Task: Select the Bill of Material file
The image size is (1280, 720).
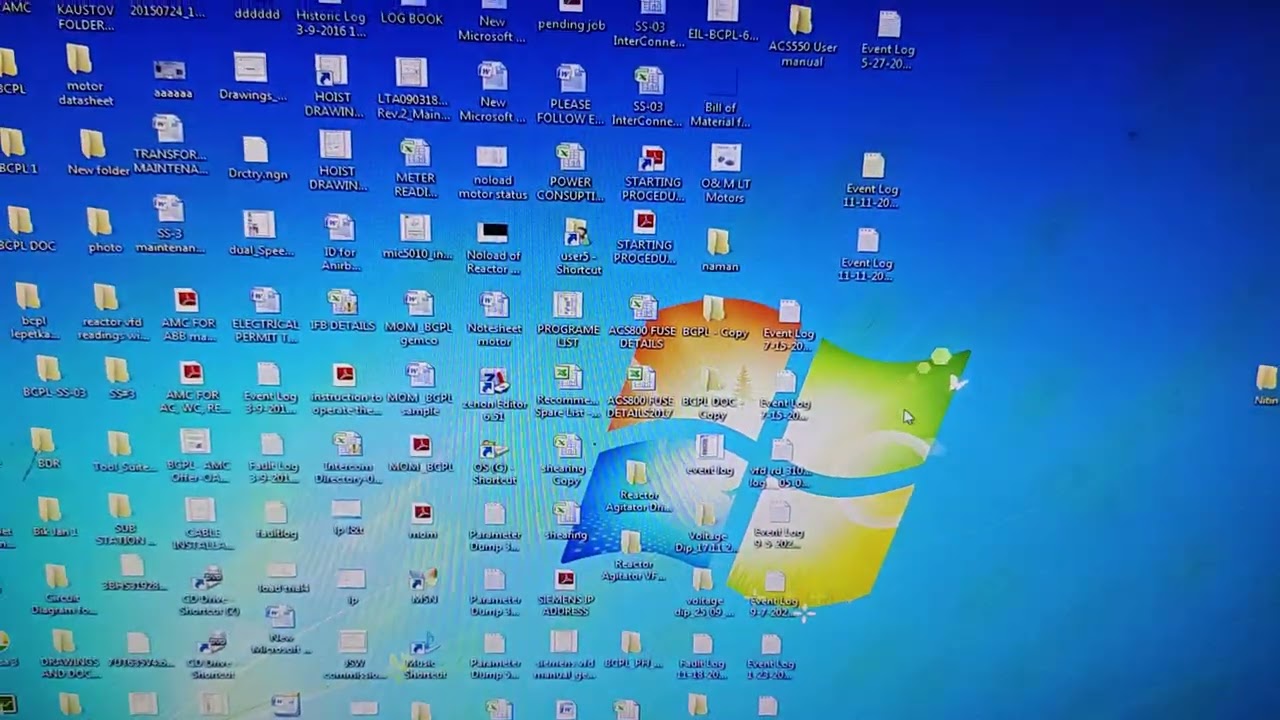Action: point(720,100)
